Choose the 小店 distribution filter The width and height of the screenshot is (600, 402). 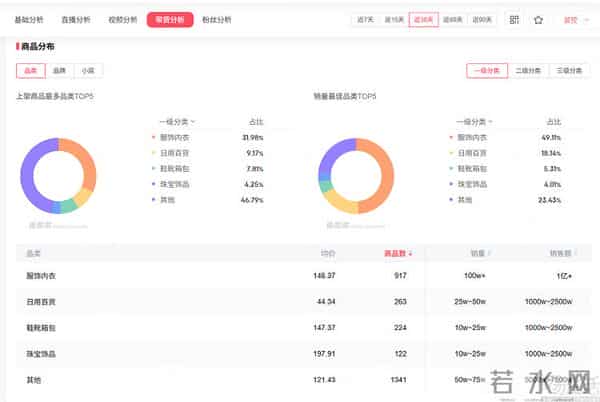tap(88, 71)
